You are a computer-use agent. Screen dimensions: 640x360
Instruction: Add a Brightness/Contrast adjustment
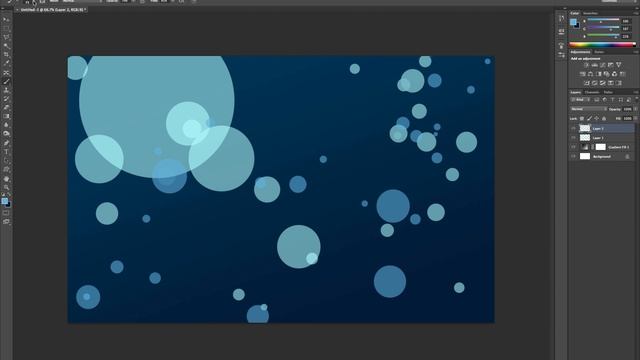point(587,65)
